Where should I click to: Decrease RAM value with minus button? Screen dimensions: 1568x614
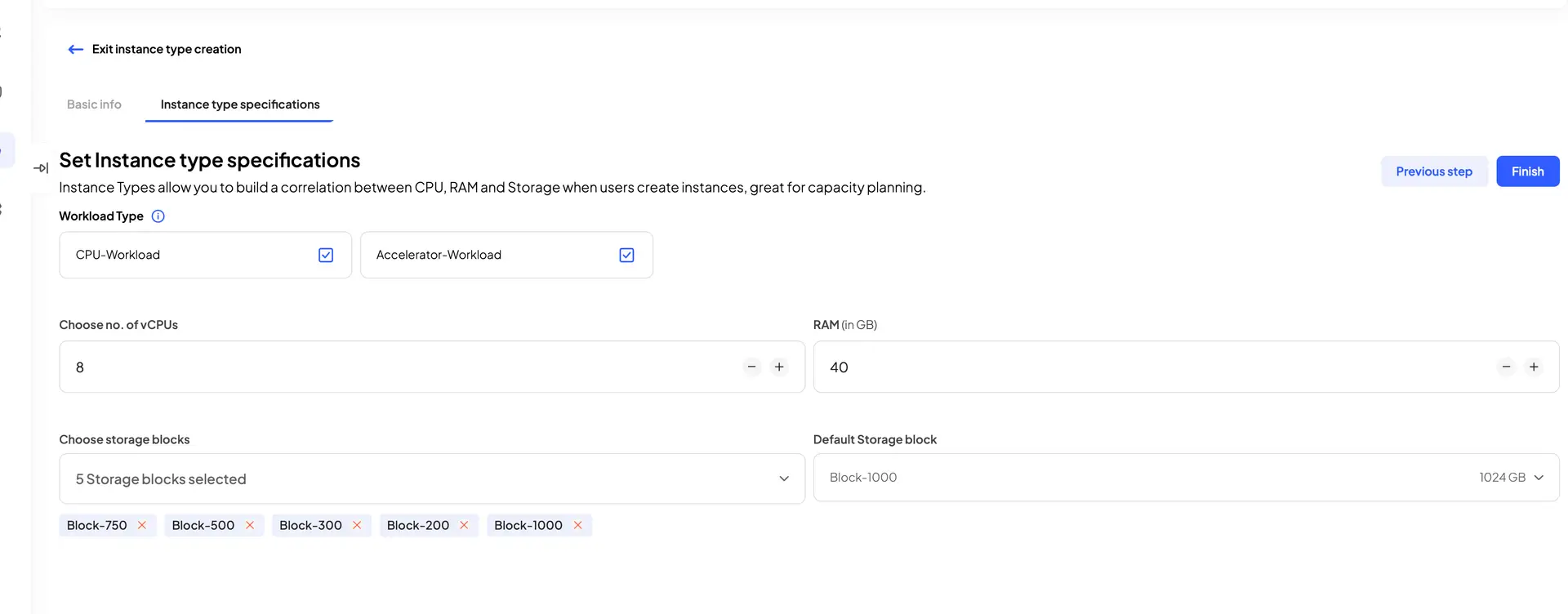[1507, 367]
